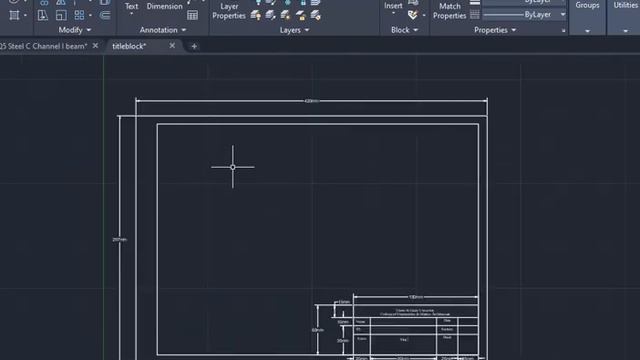
Task: Select the 60mm title block dimension text
Action: click(x=318, y=330)
